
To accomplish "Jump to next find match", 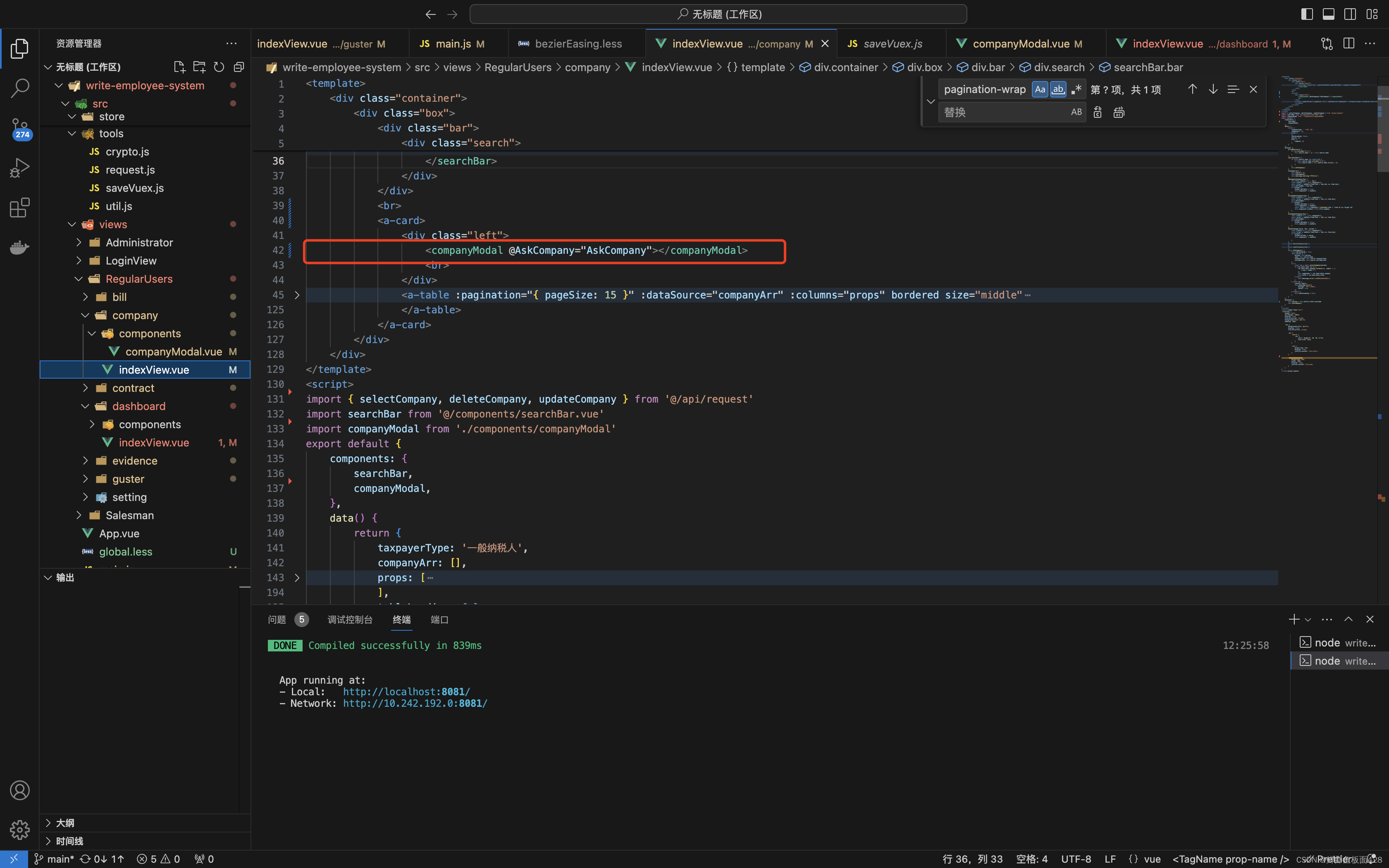I will (1213, 89).
